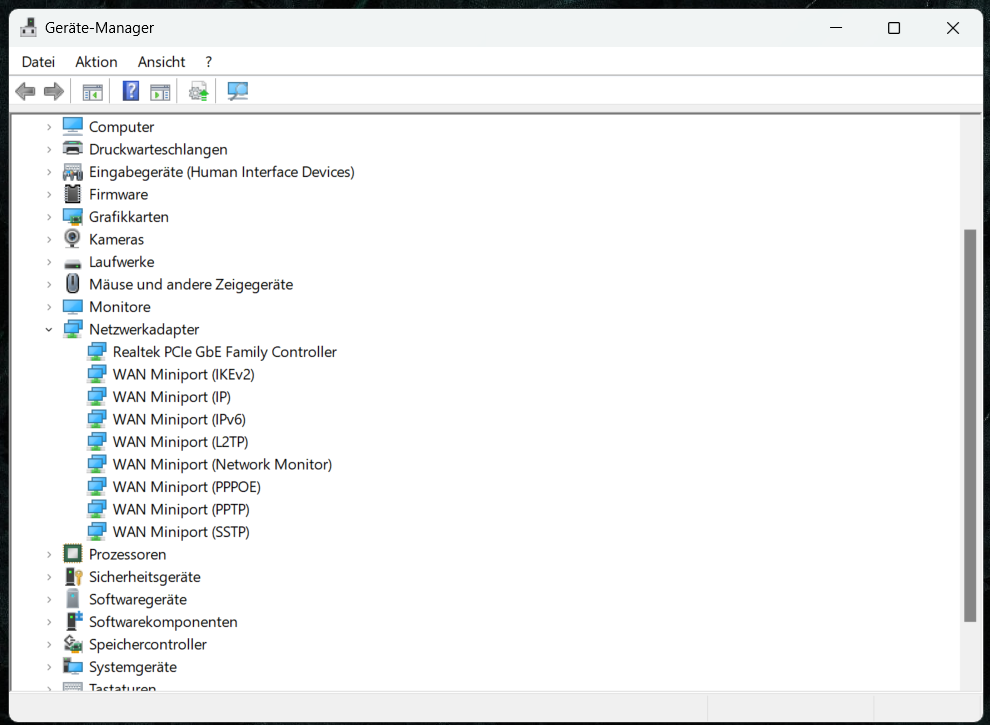Click the vertical scrollbar thumb

[970, 426]
